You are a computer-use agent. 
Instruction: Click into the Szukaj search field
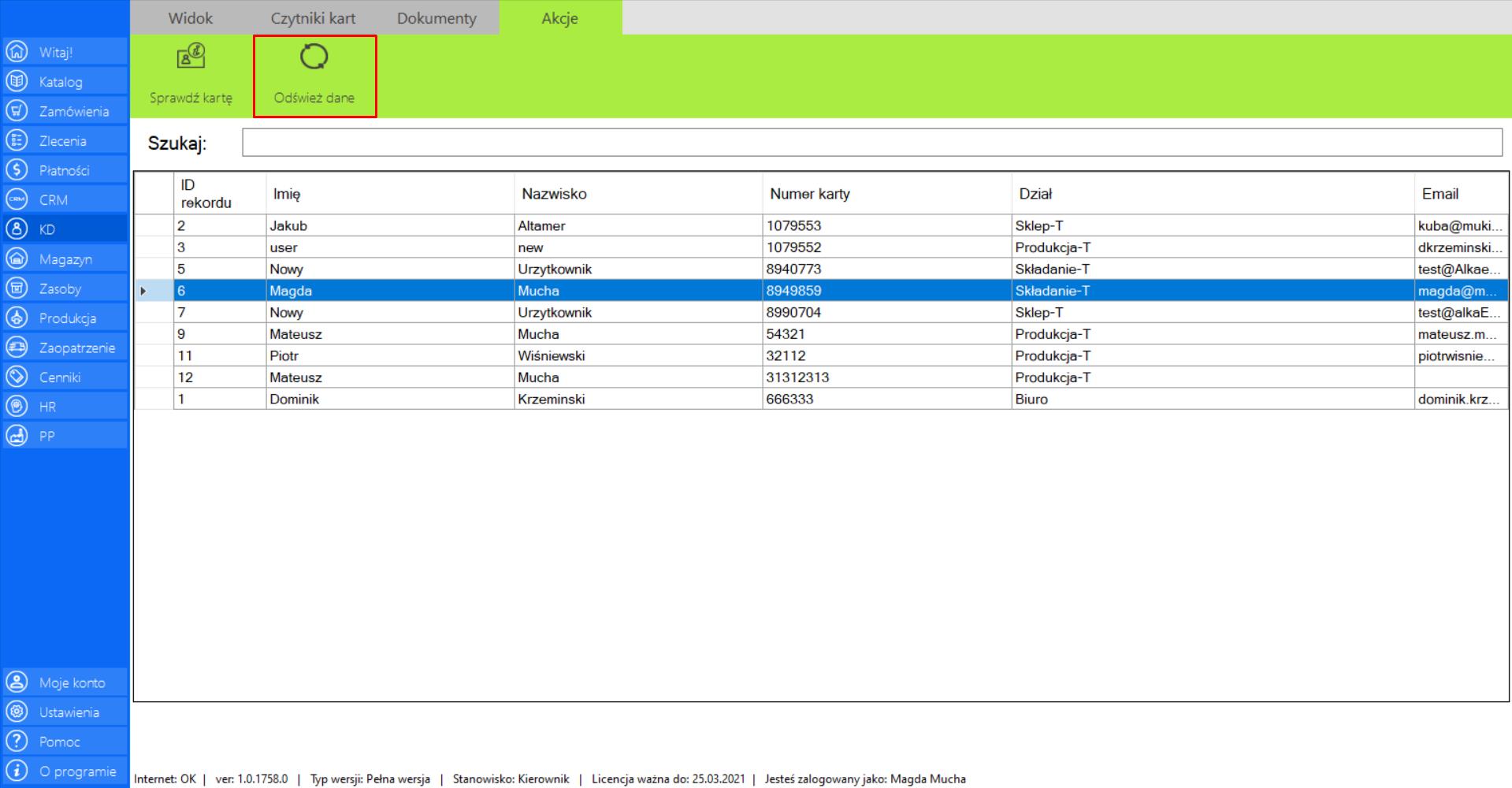click(872, 143)
